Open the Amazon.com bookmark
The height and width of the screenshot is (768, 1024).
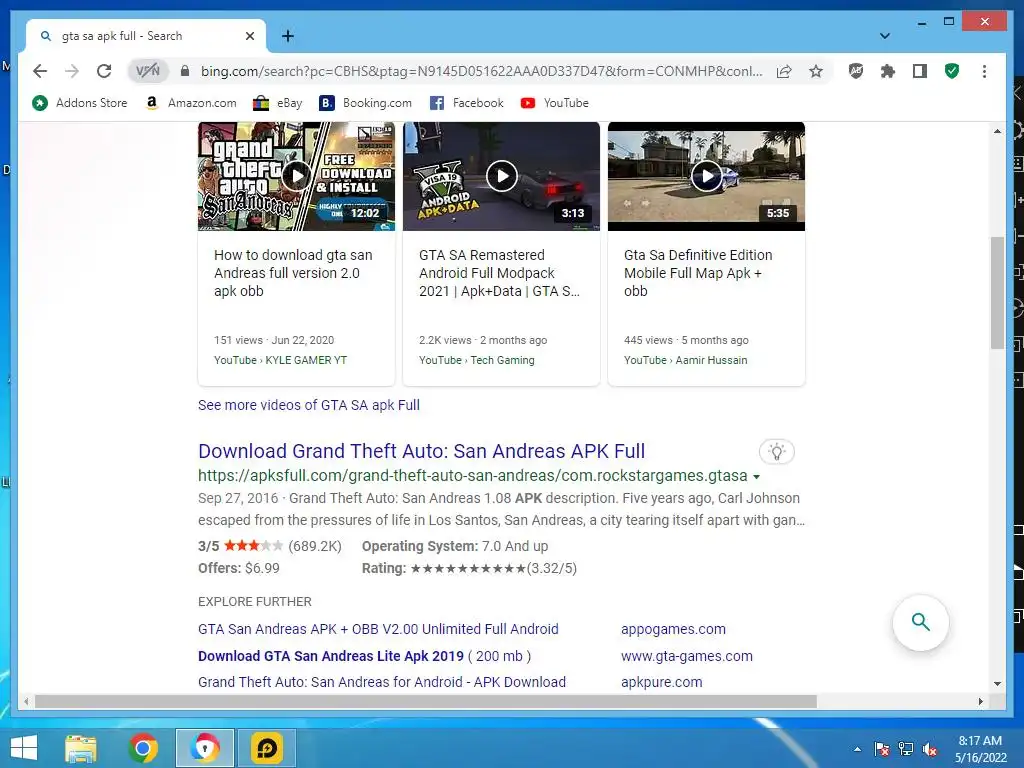point(191,103)
